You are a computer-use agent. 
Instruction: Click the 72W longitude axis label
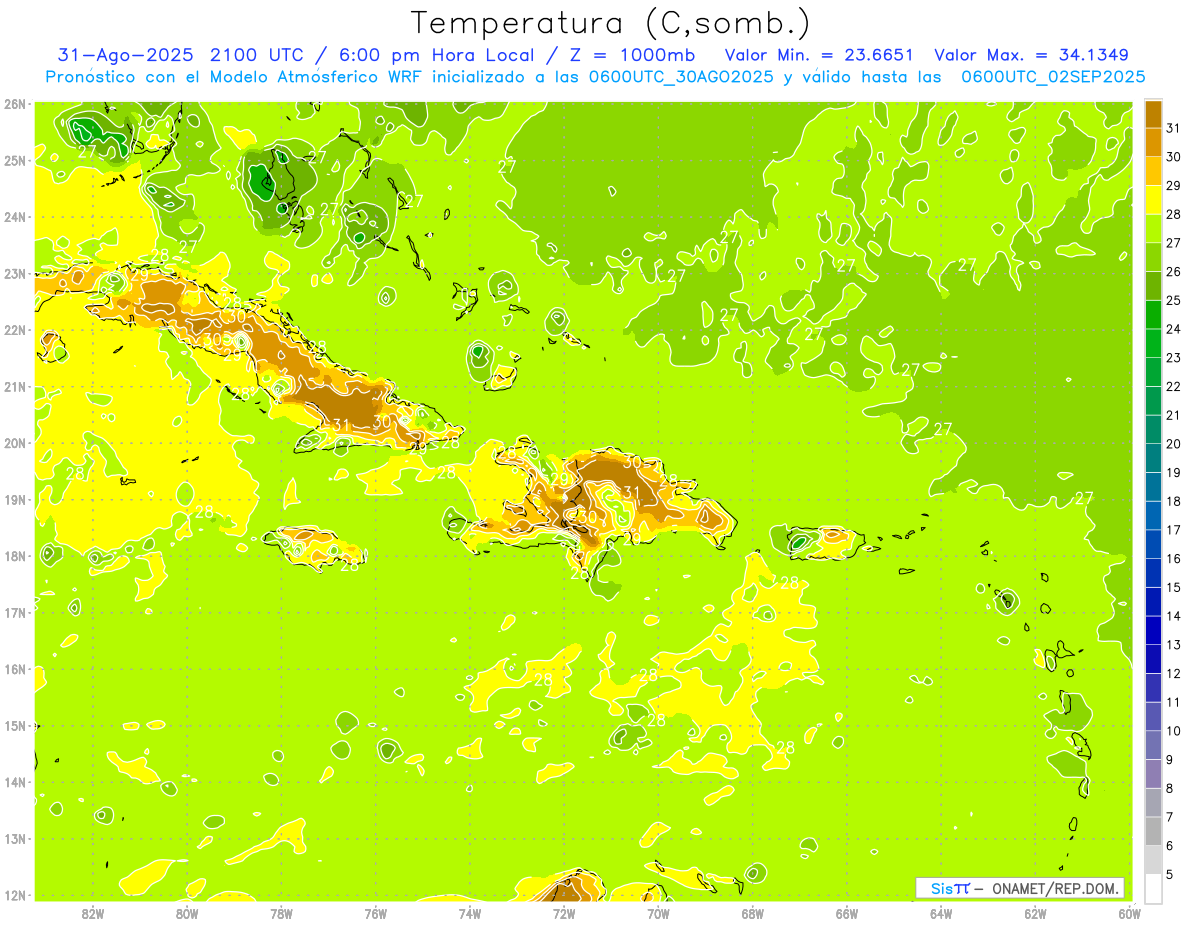pos(564,913)
